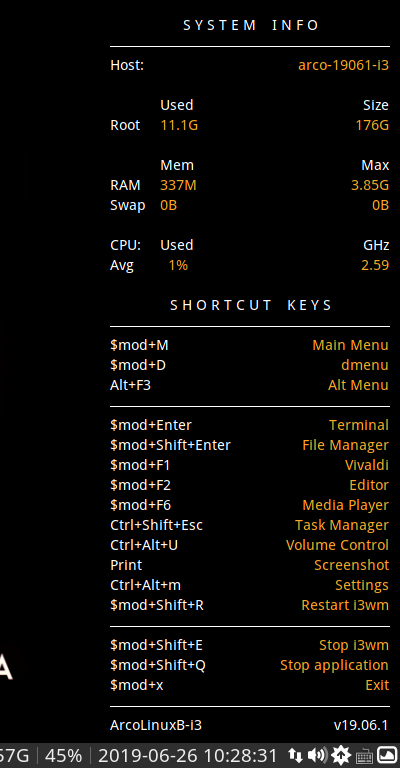
Task: Click the gear-shaped tray icon
Action: click(341, 755)
